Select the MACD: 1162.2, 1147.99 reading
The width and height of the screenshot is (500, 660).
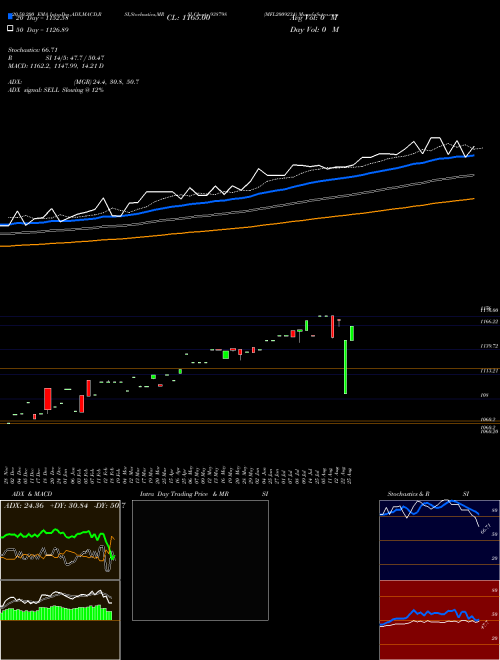click(x=56, y=66)
